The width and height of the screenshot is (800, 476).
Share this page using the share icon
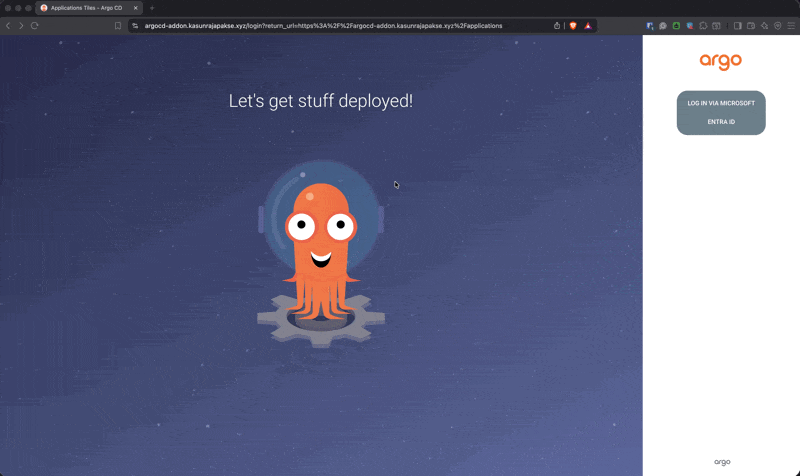point(557,26)
